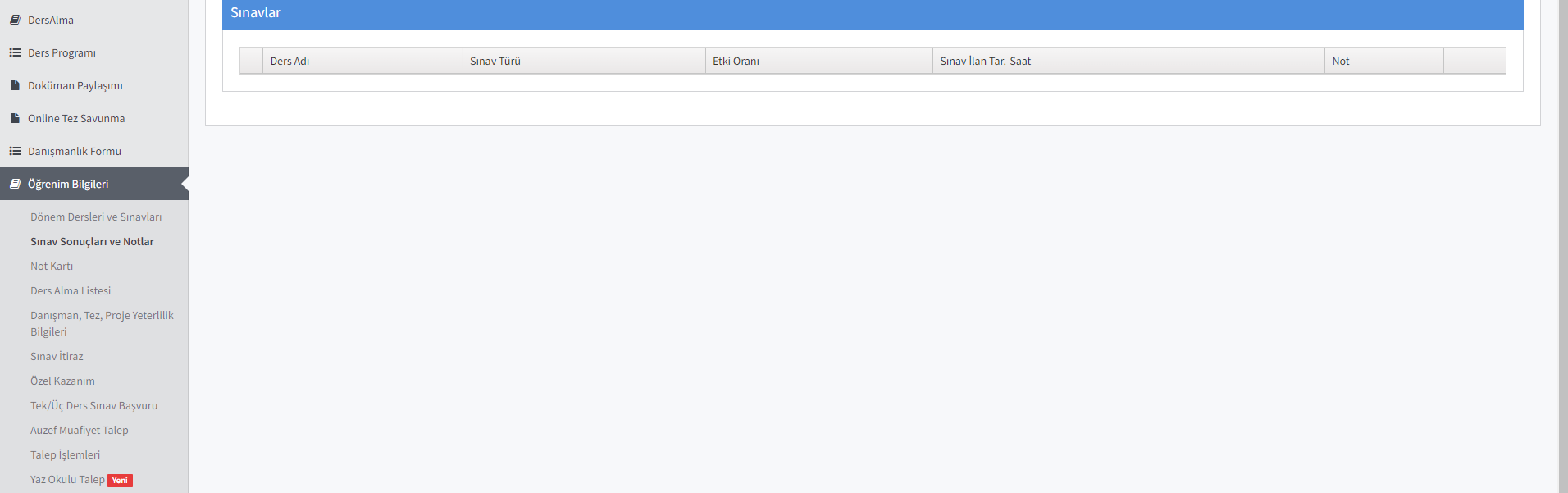This screenshot has width=1568, height=493.
Task: Click the list icon beside Danışmanlık Formu
Action: [x=15, y=151]
